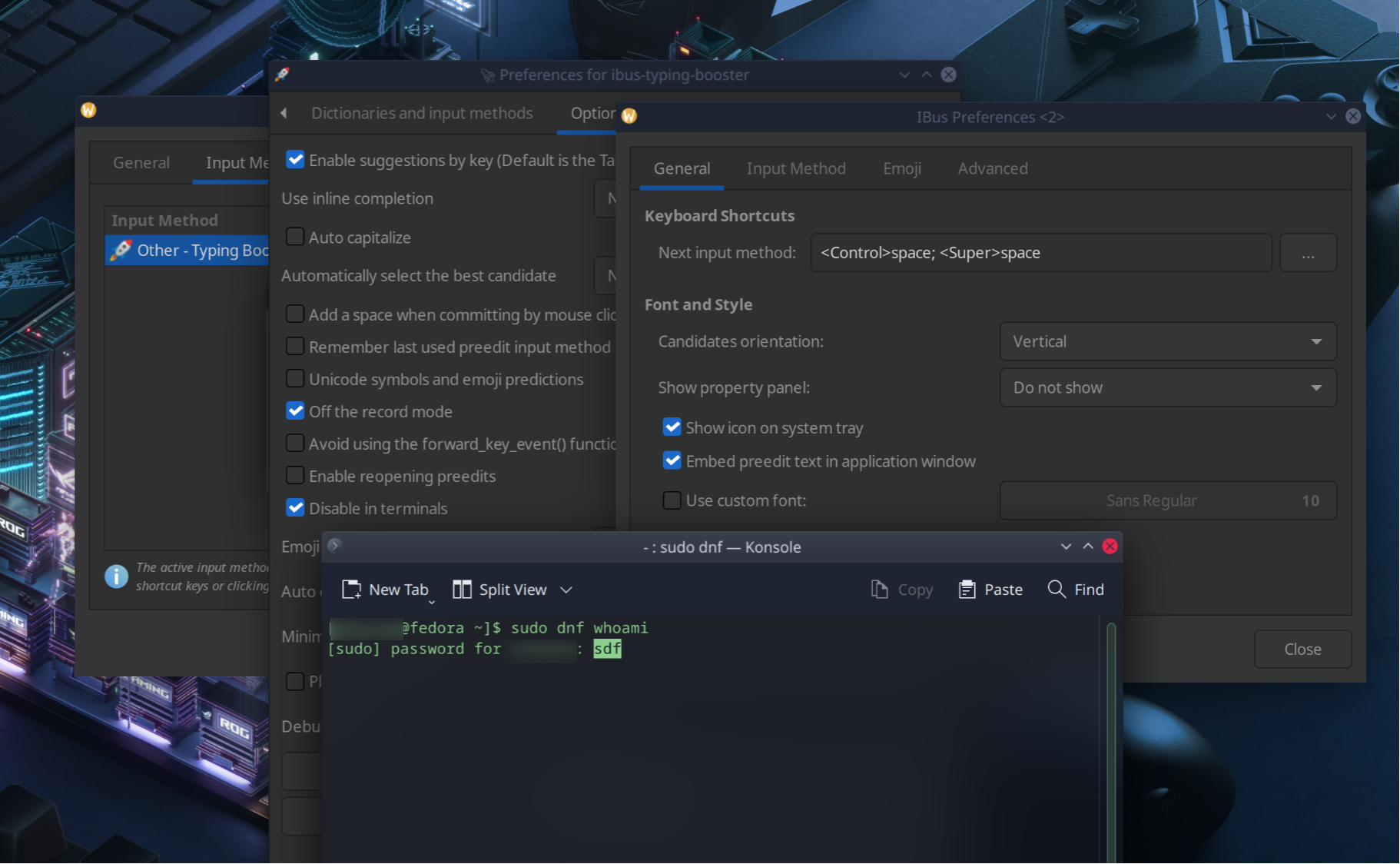Open the Candidates orientation dropdown
Viewport: 1400px width, 864px height.
[x=1167, y=341]
